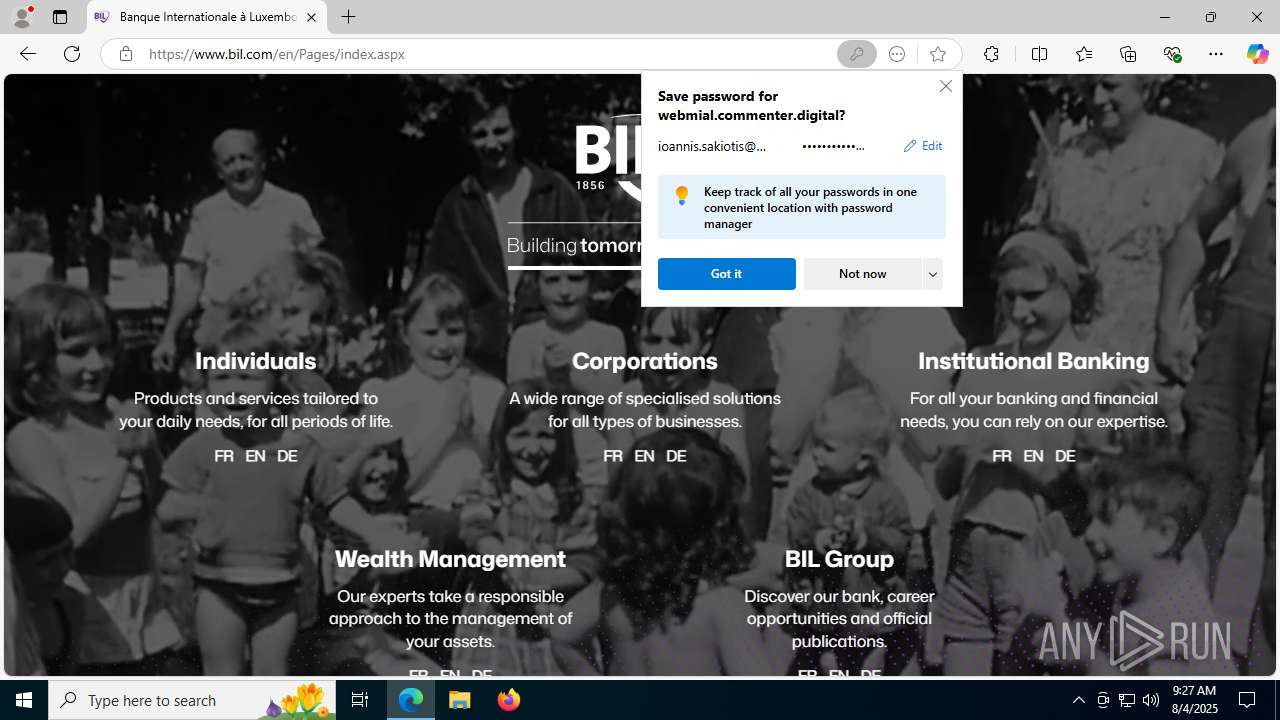
Task: Expand the Not now dropdown arrow
Action: (933, 274)
